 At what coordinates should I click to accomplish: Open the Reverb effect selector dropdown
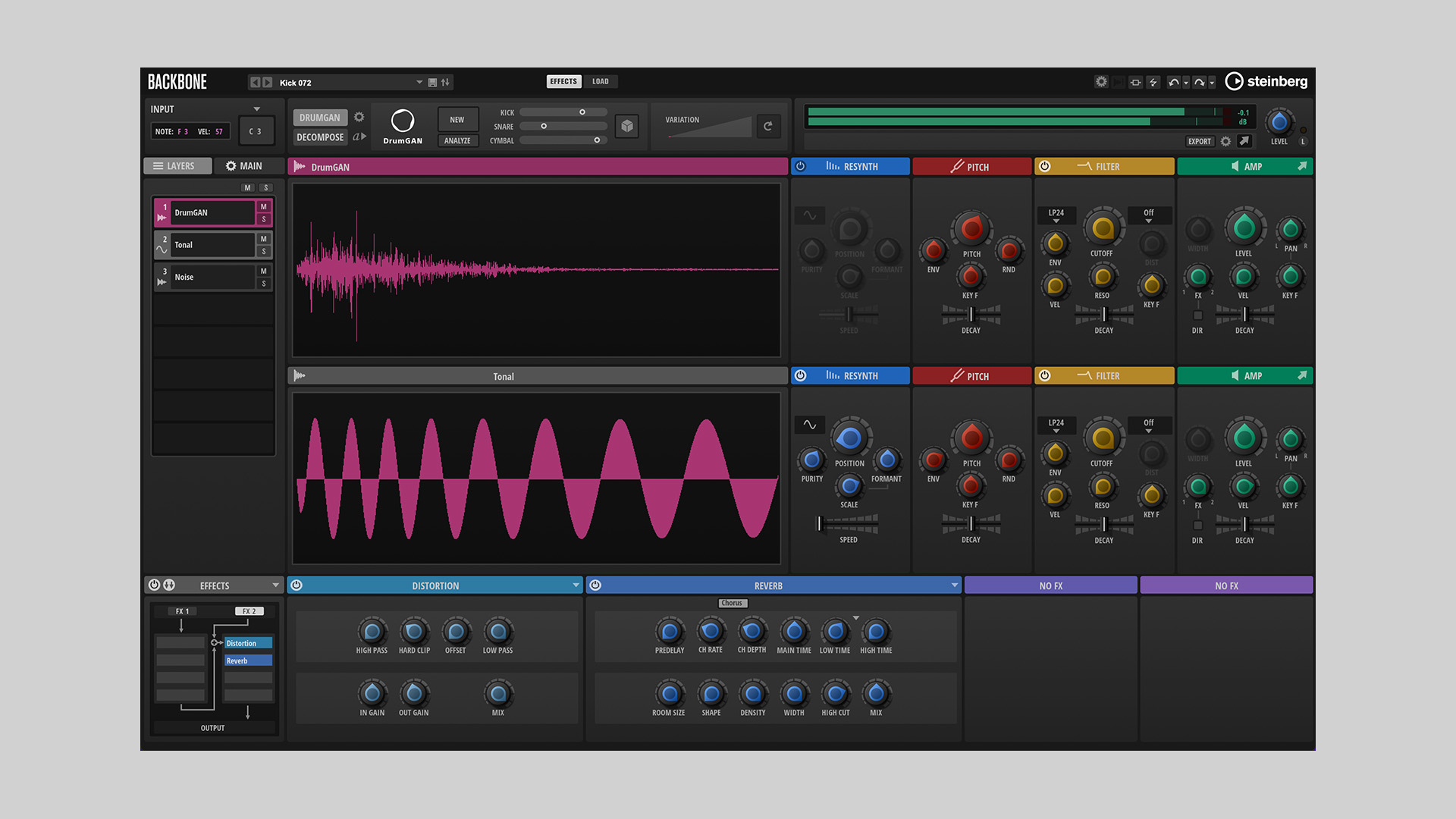tap(954, 585)
